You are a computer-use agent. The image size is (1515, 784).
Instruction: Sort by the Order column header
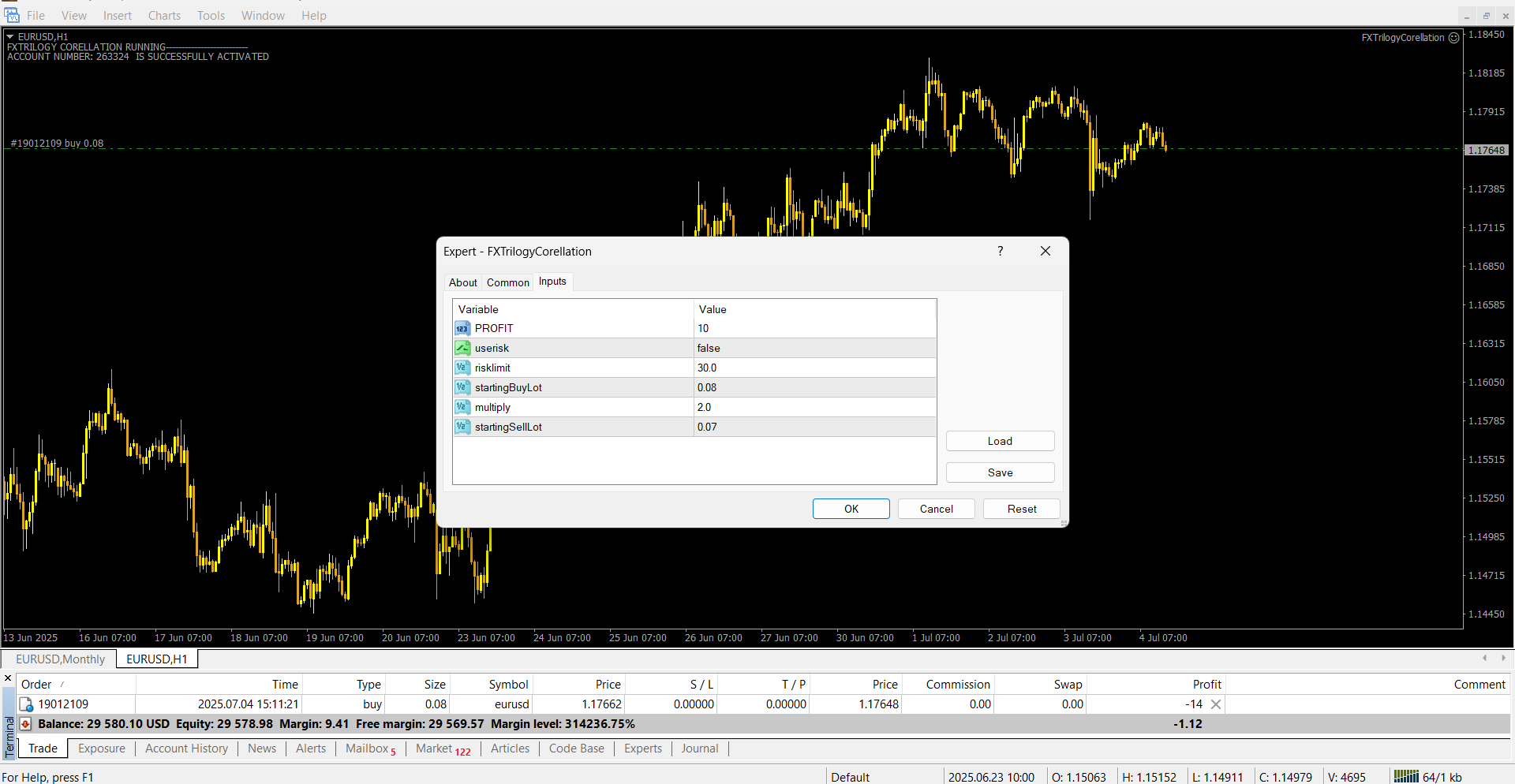[x=36, y=685]
